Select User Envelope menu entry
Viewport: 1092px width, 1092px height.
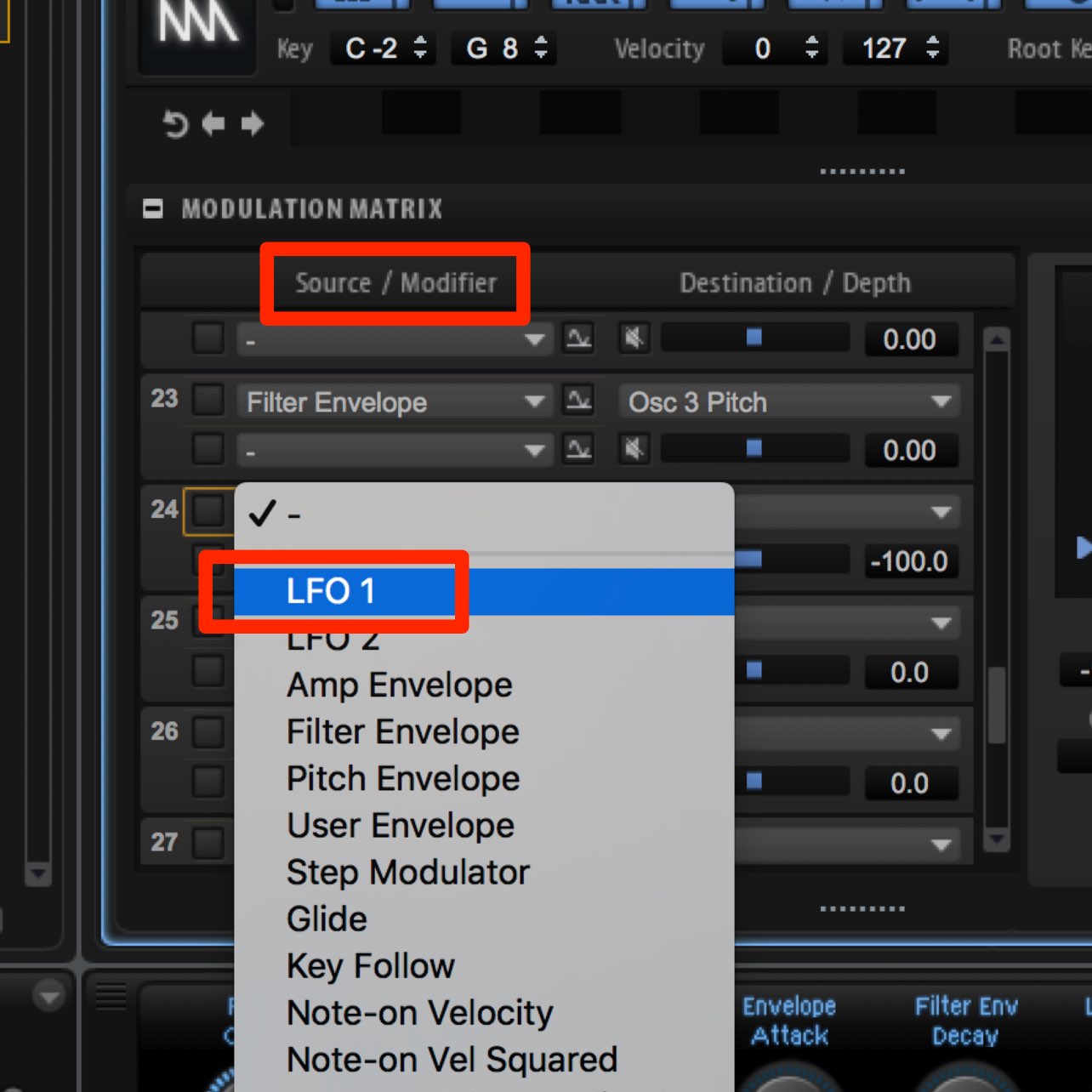pos(484,825)
